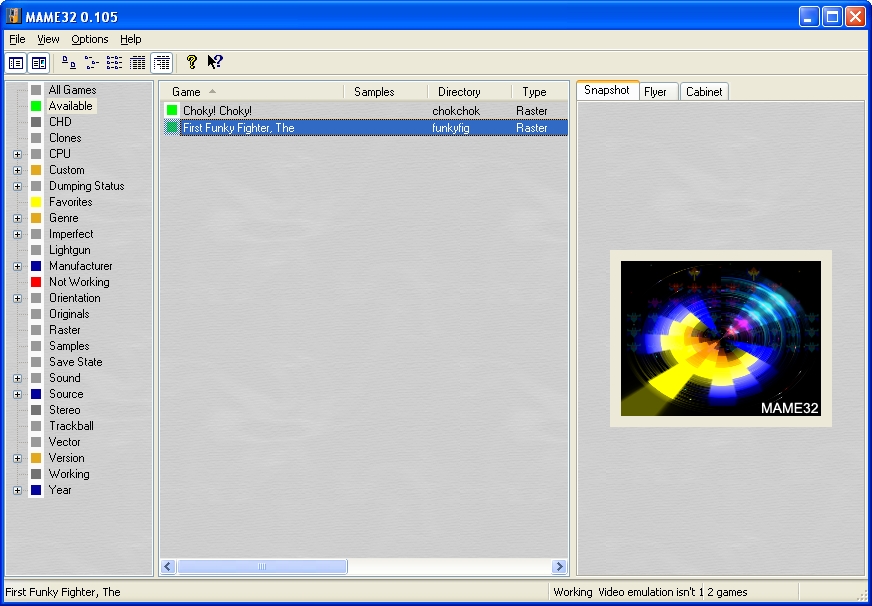The width and height of the screenshot is (872, 606).
Task: Select First Funky Fighter, The row
Action: (365, 128)
